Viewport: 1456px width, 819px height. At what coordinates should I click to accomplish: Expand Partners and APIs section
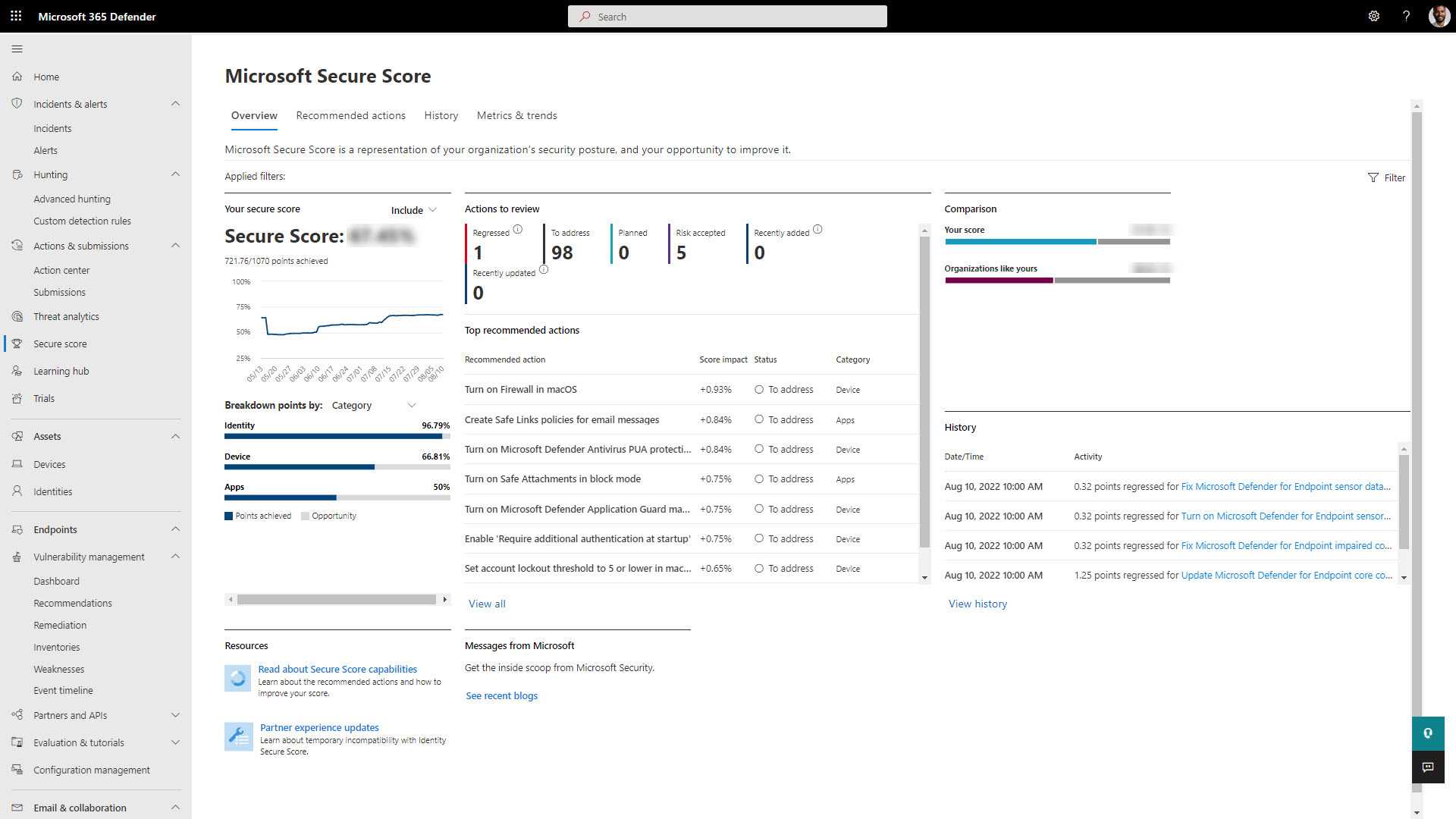[175, 715]
